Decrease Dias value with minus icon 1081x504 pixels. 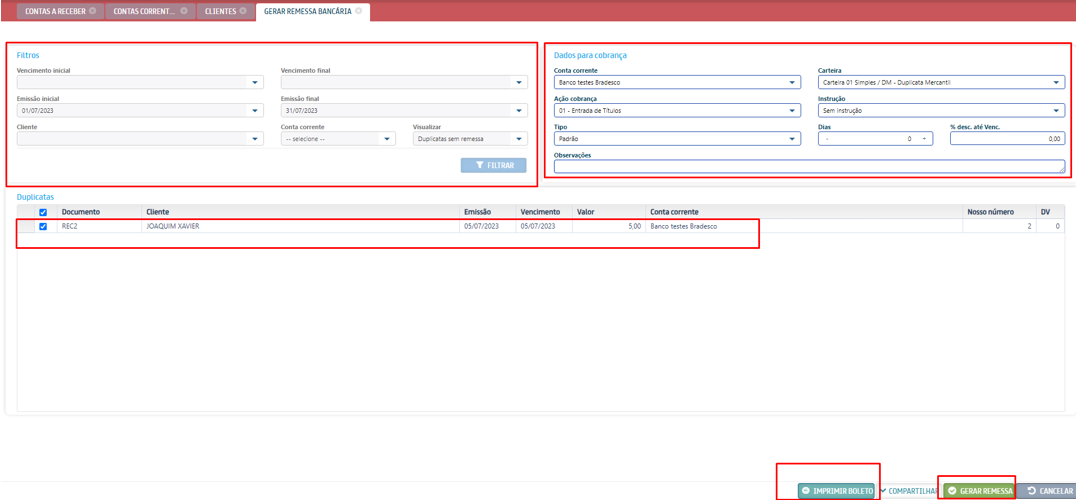827,139
